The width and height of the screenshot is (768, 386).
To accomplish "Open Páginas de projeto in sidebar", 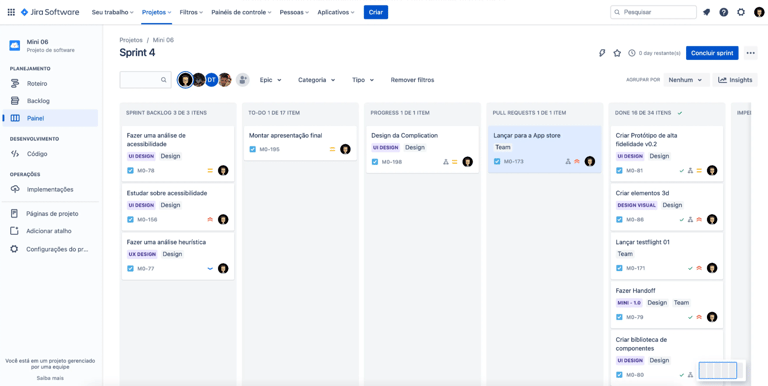I will click(50, 214).
